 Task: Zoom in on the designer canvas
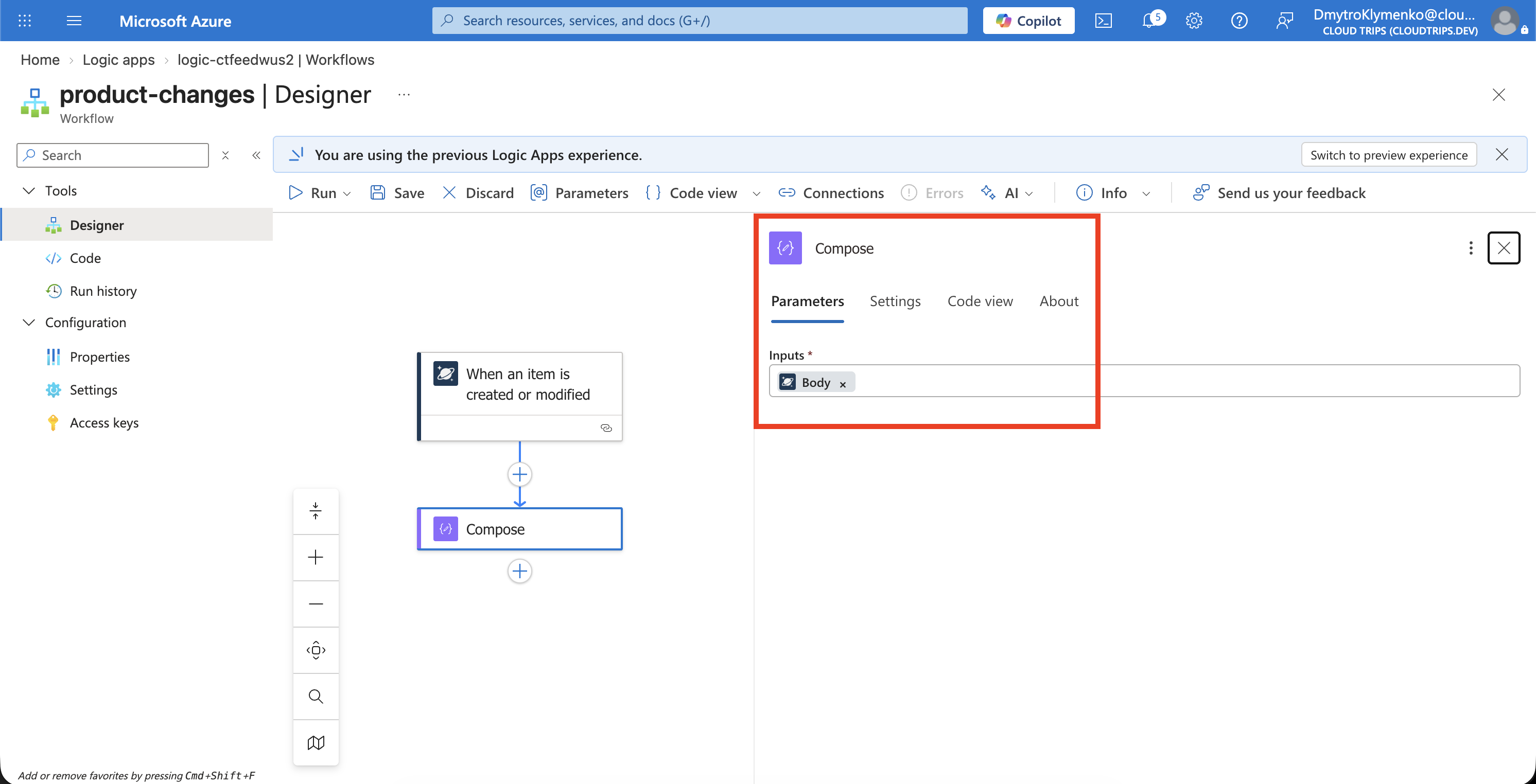(316, 557)
